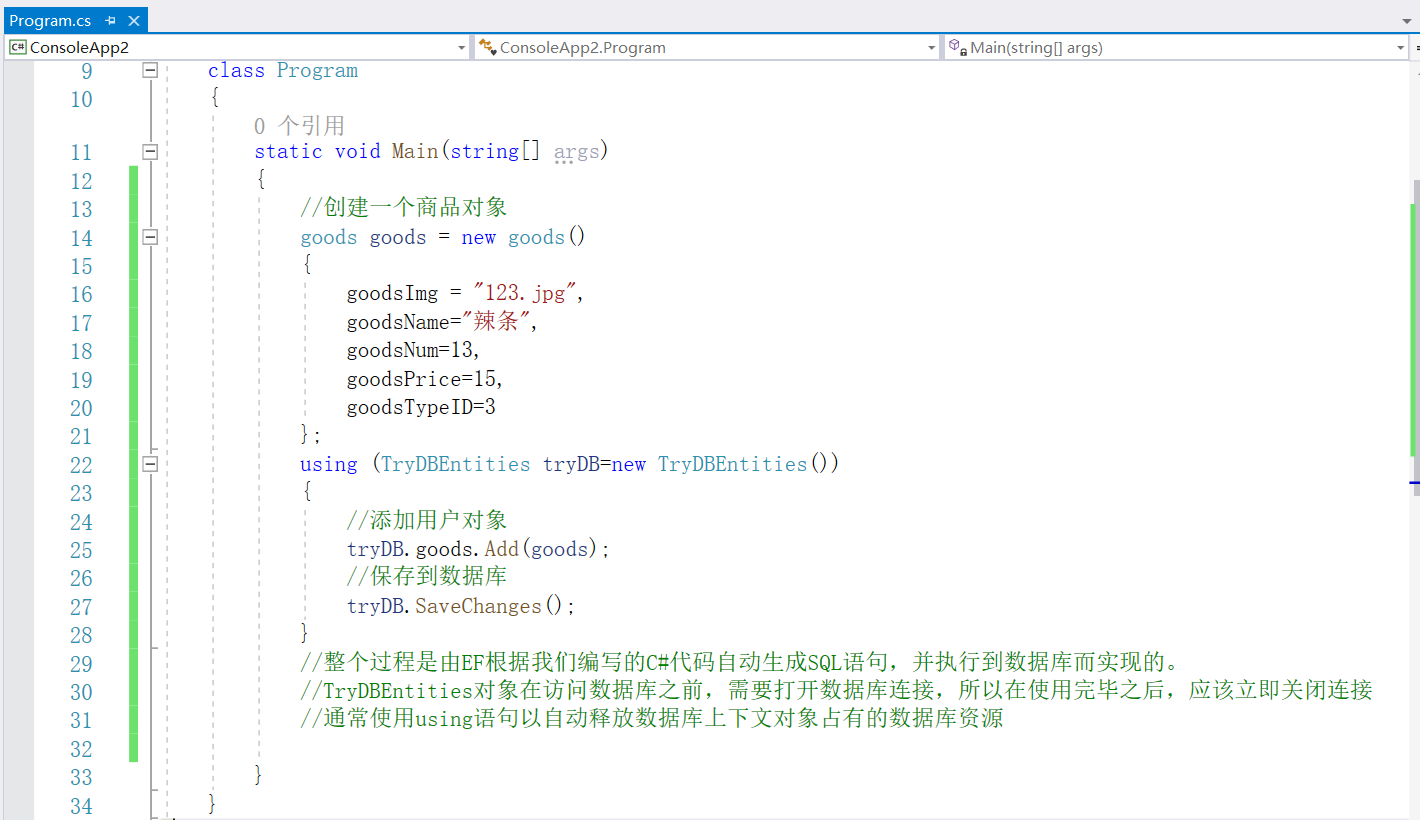
Task: Click the method cube icon beside Main(string[] args)
Action: pos(955,46)
